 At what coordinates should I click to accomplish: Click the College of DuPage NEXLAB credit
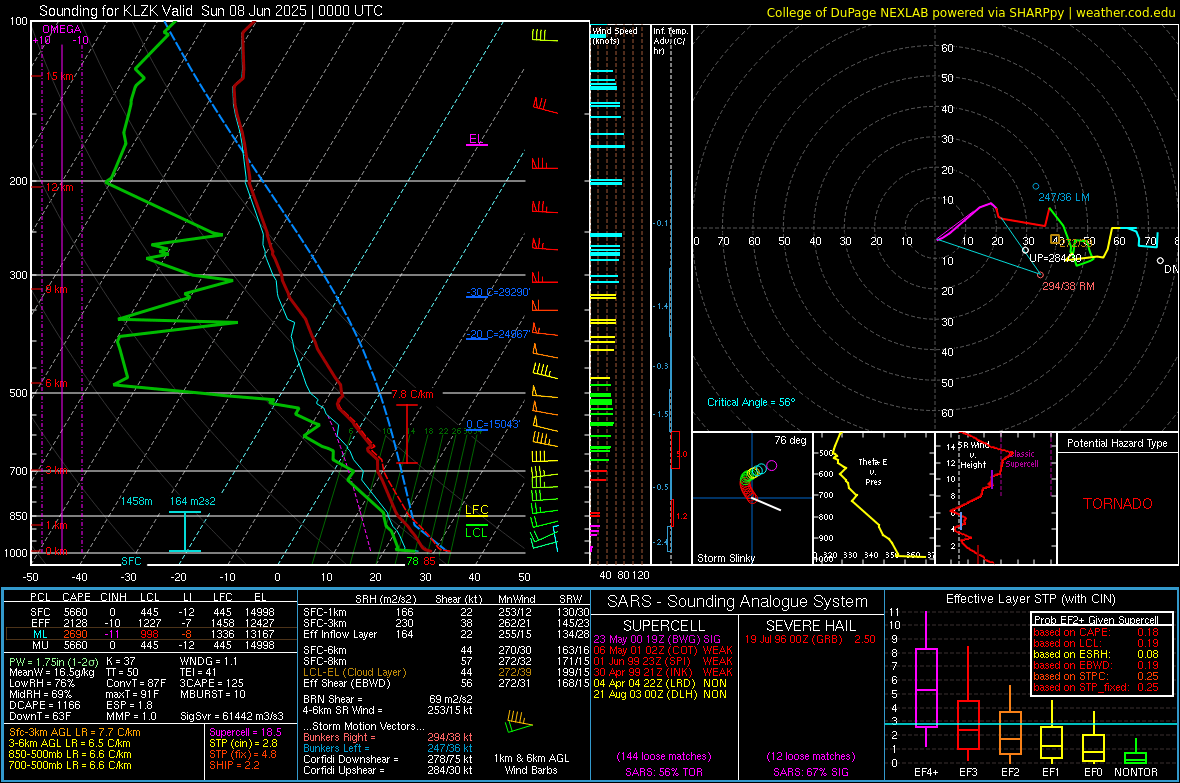click(x=971, y=12)
